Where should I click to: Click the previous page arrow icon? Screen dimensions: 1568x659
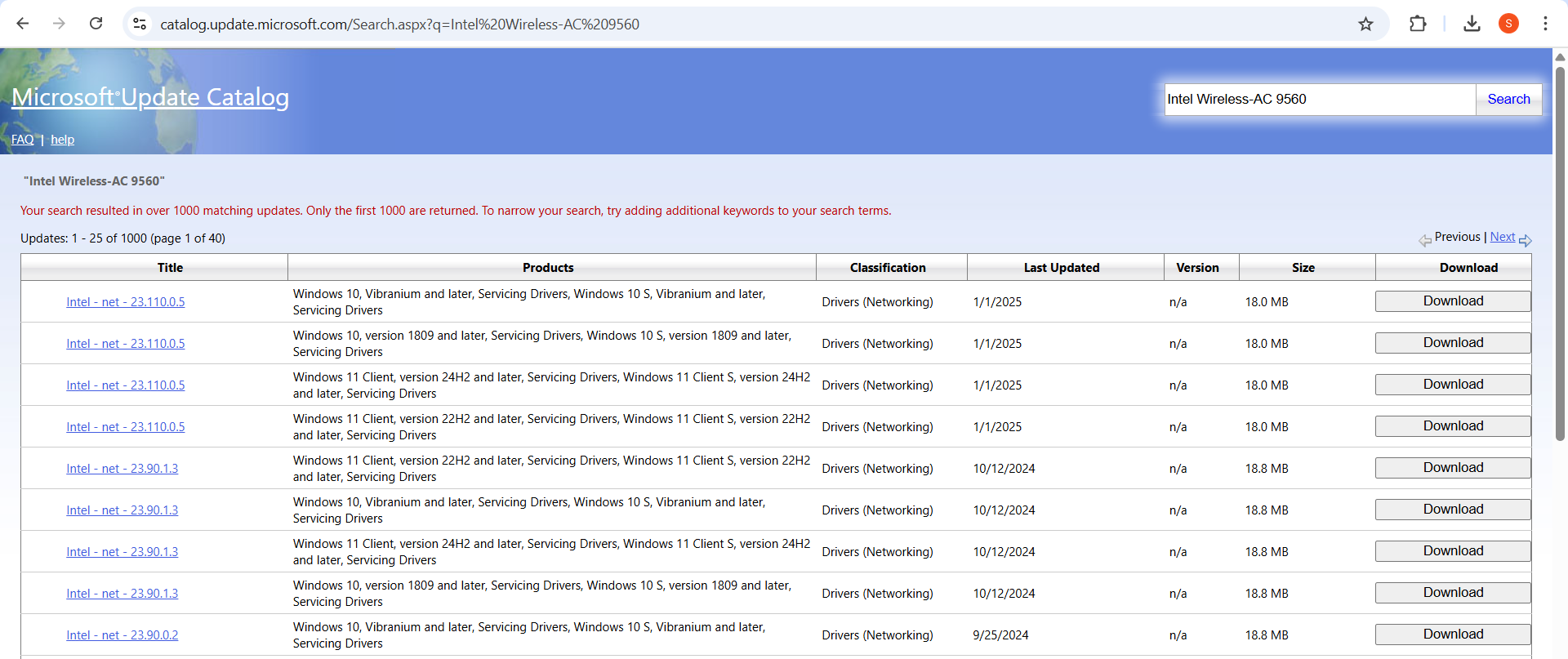coord(1425,240)
